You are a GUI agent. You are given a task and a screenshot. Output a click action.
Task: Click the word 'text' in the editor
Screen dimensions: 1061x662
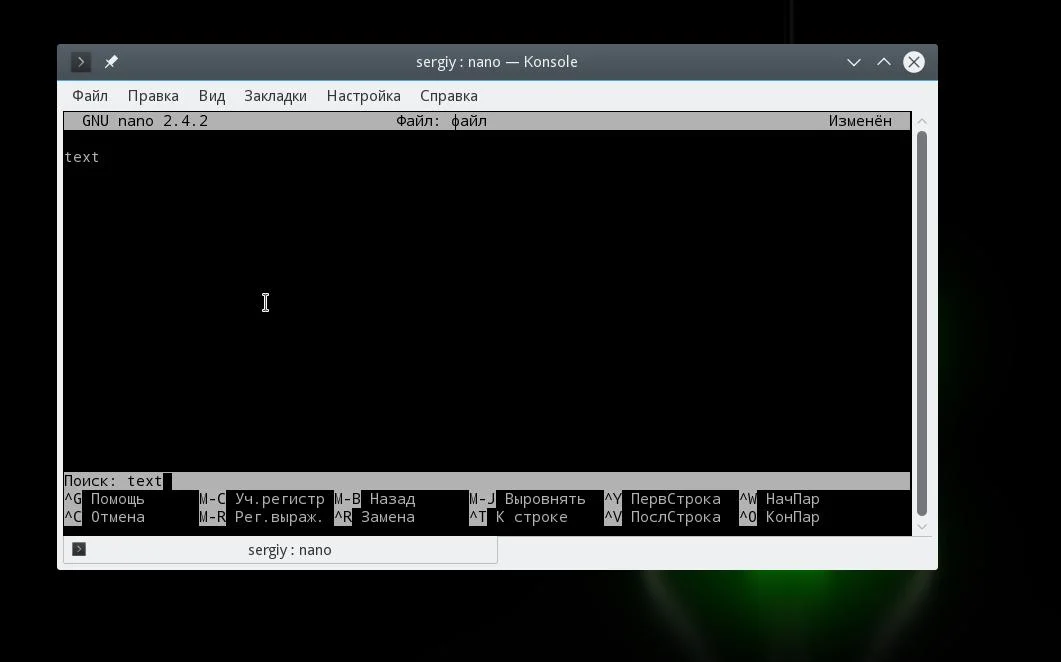(82, 157)
